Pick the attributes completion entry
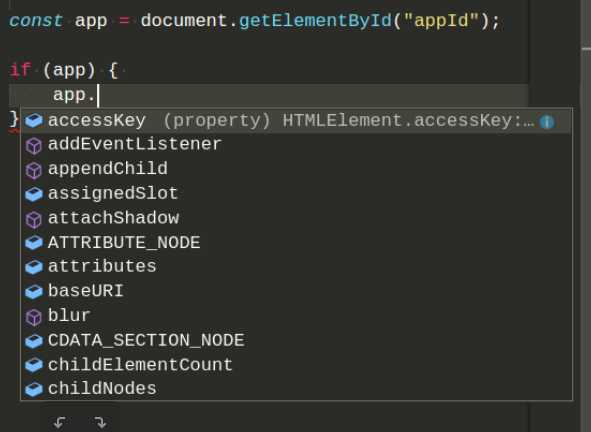Image resolution: width=591 pixels, height=432 pixels. tap(296, 267)
